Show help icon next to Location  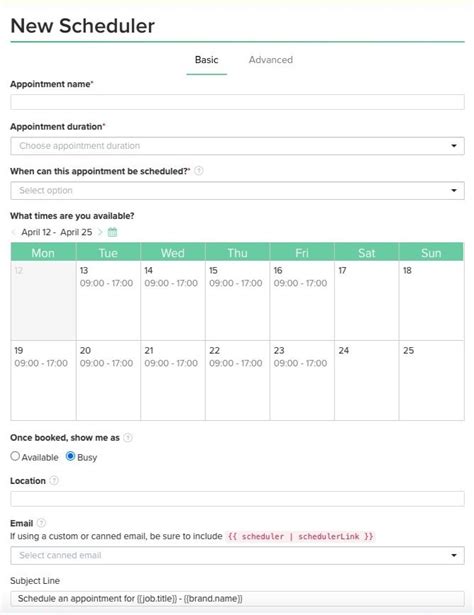click(x=54, y=480)
